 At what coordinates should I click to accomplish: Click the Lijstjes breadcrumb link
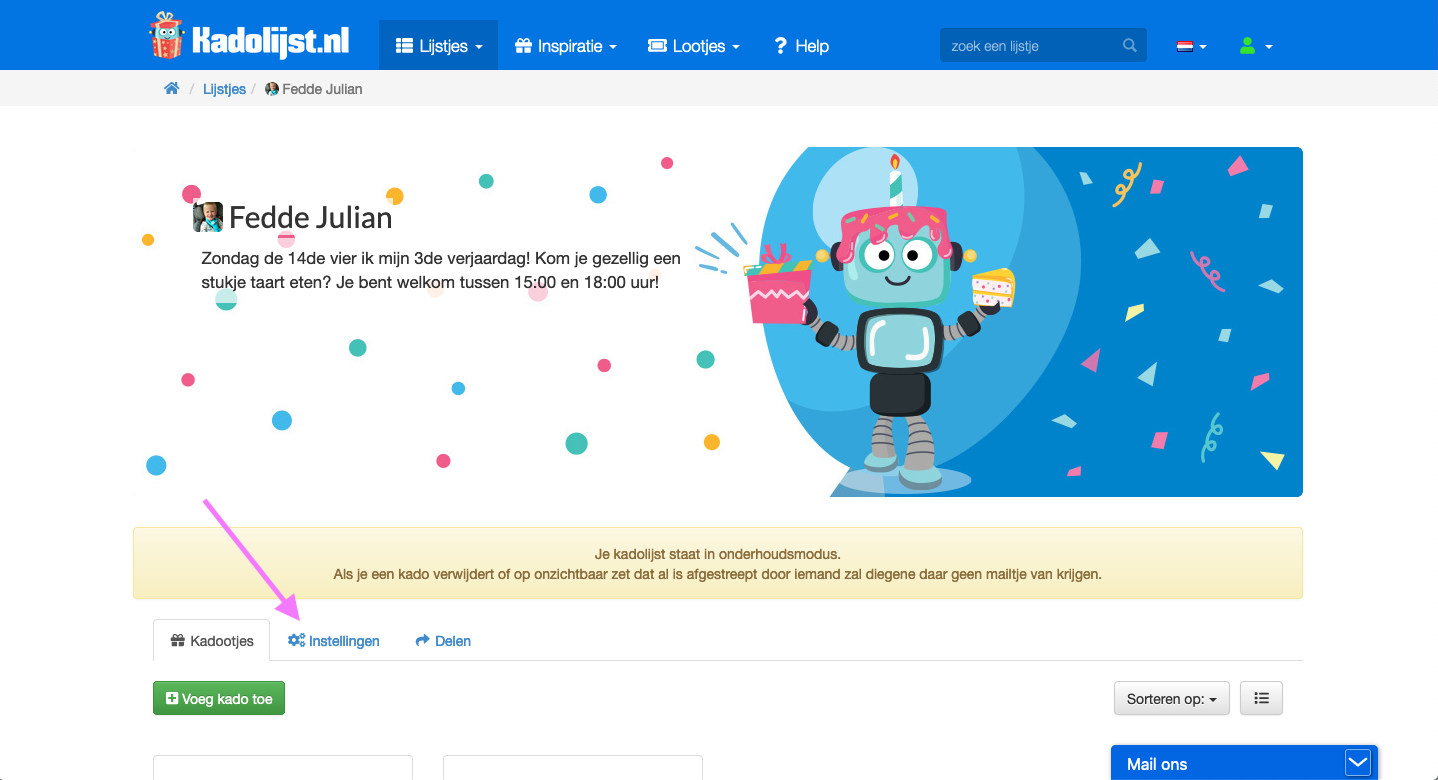224,89
